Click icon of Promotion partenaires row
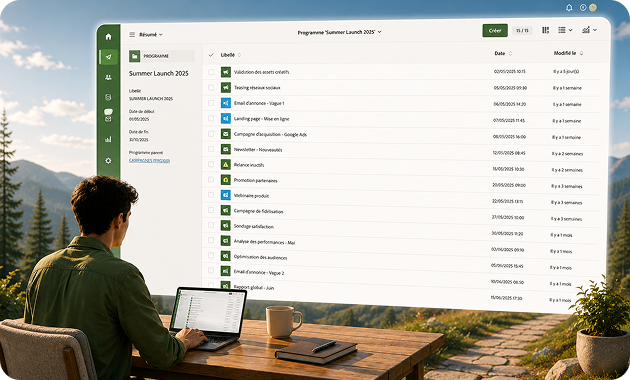The height and width of the screenshot is (380, 630). pos(226,180)
